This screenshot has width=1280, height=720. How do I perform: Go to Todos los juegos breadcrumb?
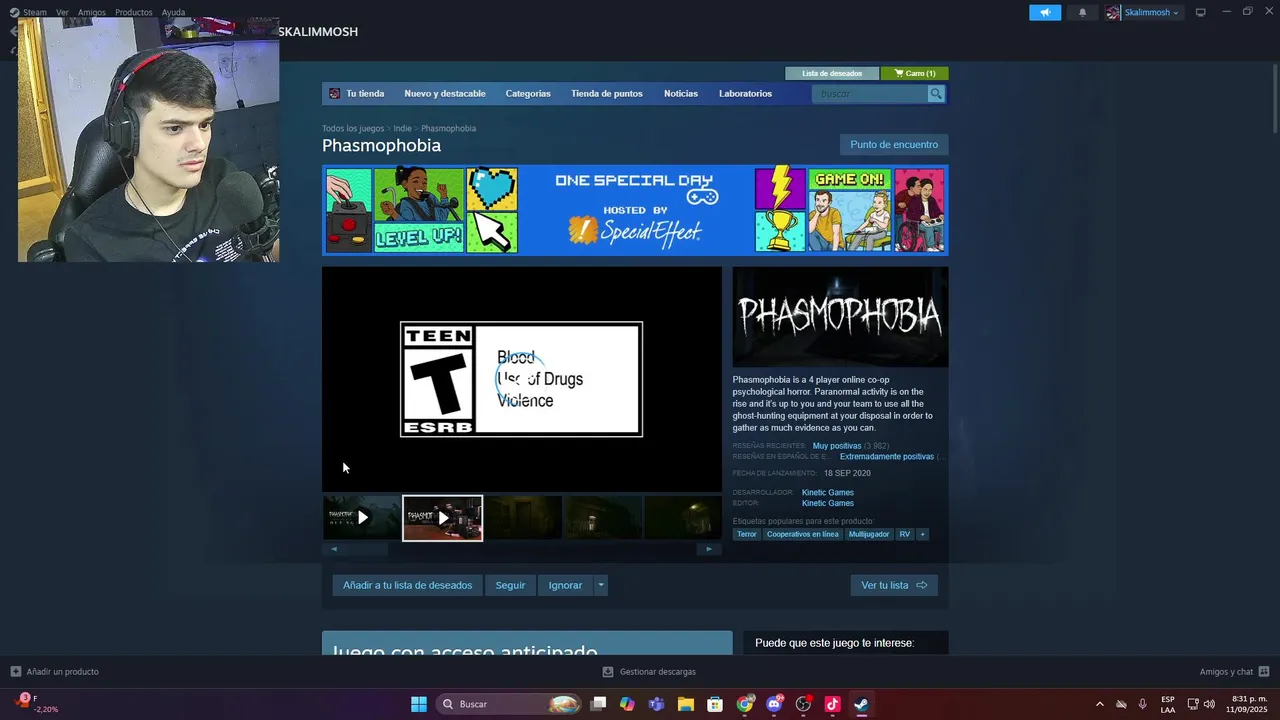coord(353,128)
